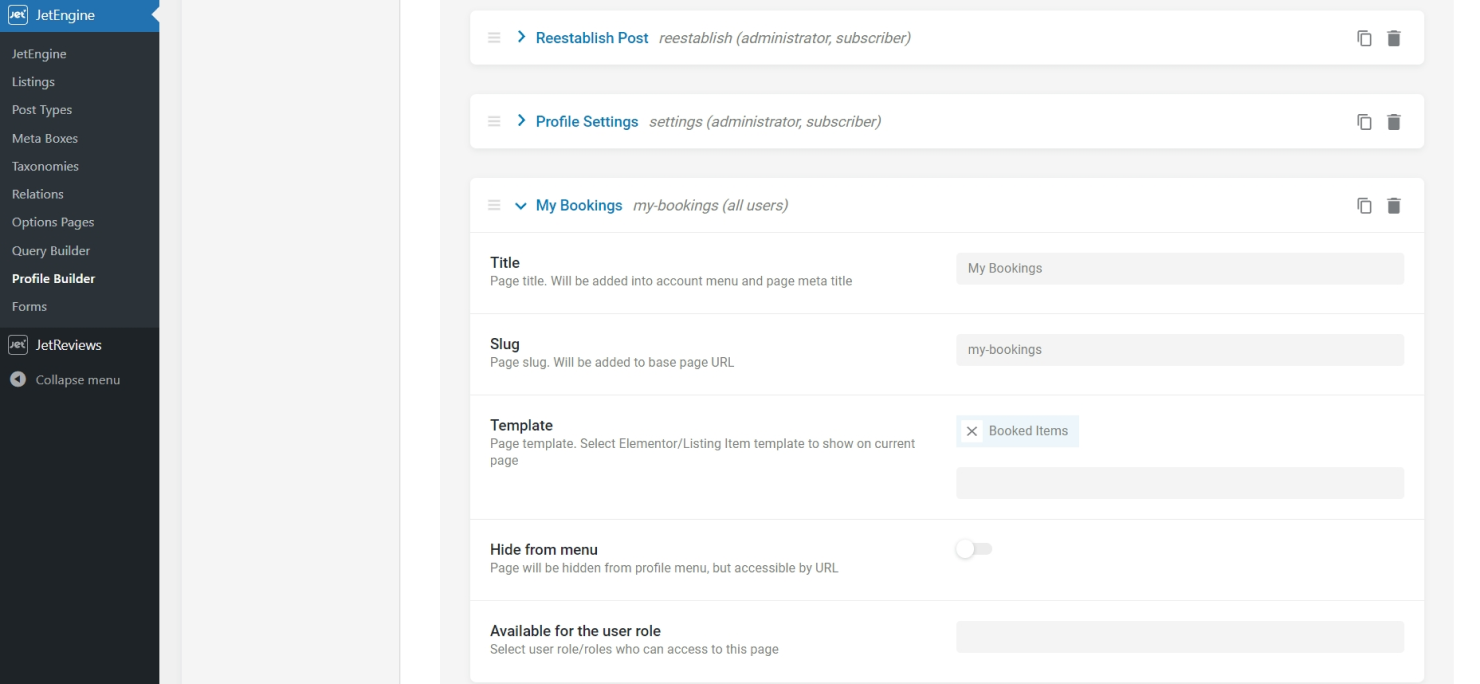Viewport: 1480px width, 684px height.
Task: Click the Reestablish Post title link
Action: (x=592, y=38)
